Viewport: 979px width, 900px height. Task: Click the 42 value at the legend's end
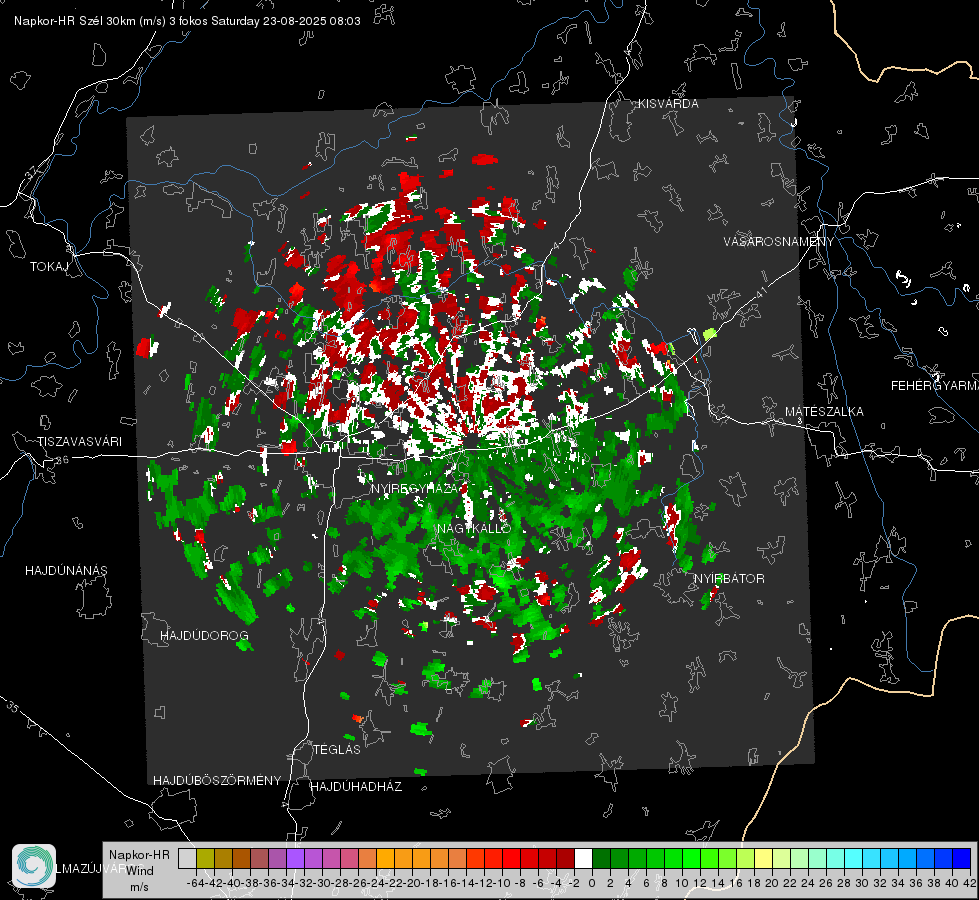tap(970, 883)
